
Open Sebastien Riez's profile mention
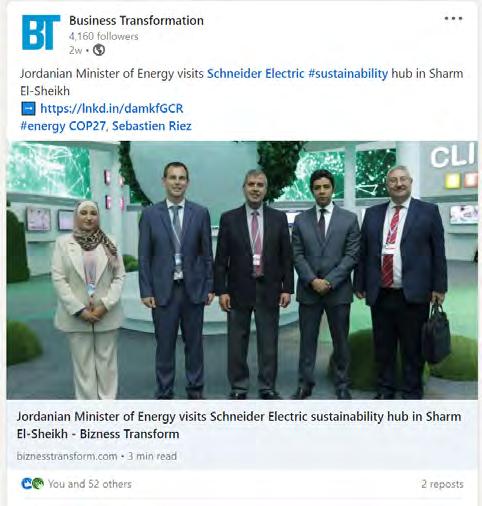(152, 126)
